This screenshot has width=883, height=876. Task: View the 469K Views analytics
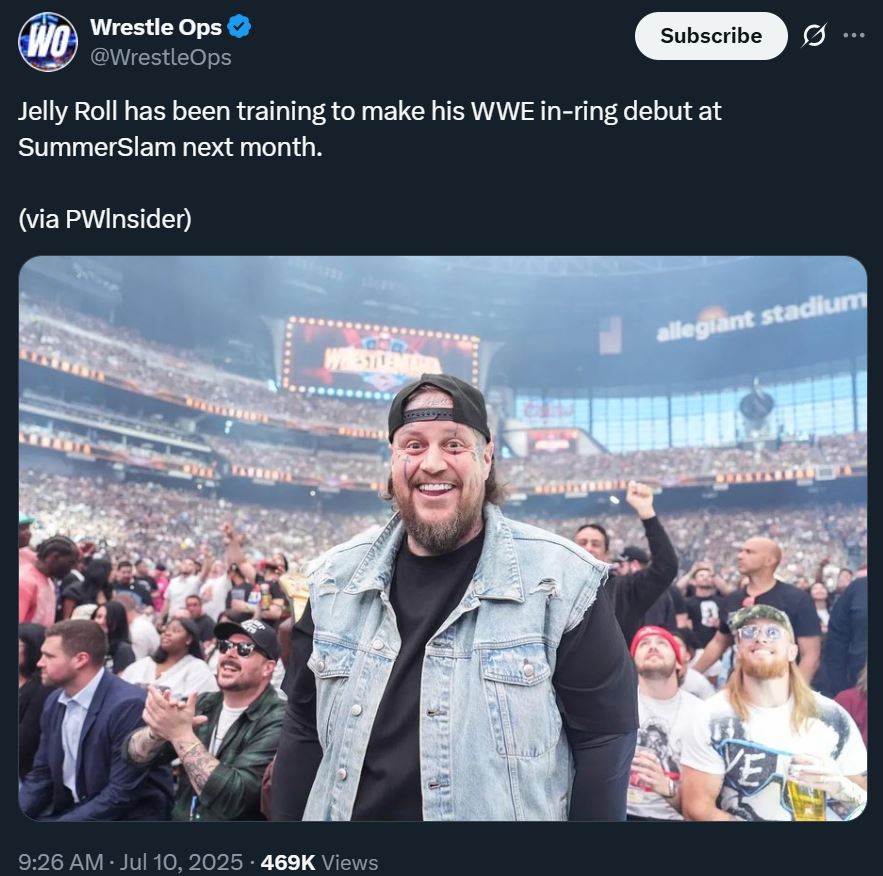click(x=319, y=862)
